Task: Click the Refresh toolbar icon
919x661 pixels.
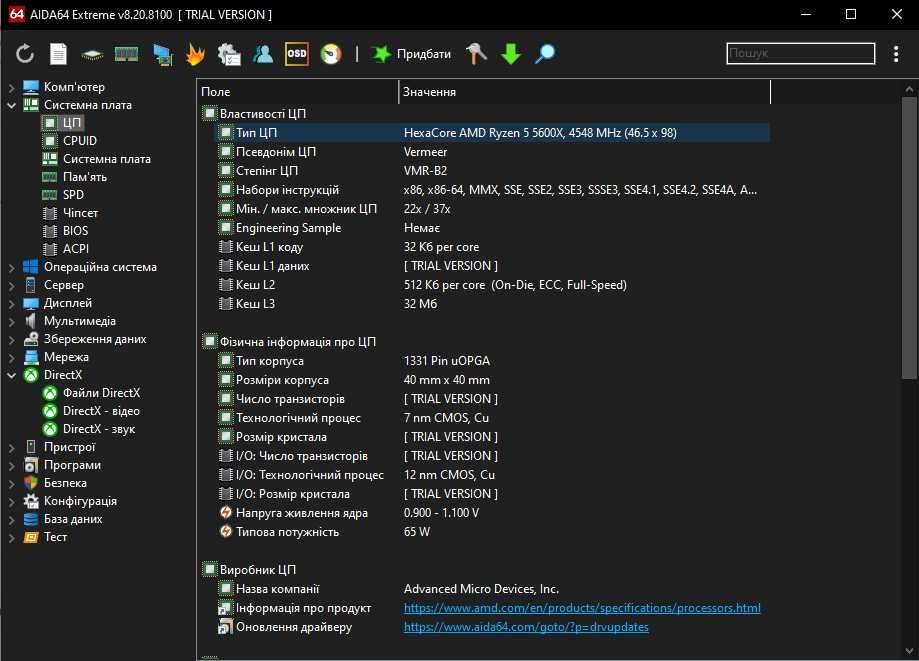Action: [x=25, y=54]
